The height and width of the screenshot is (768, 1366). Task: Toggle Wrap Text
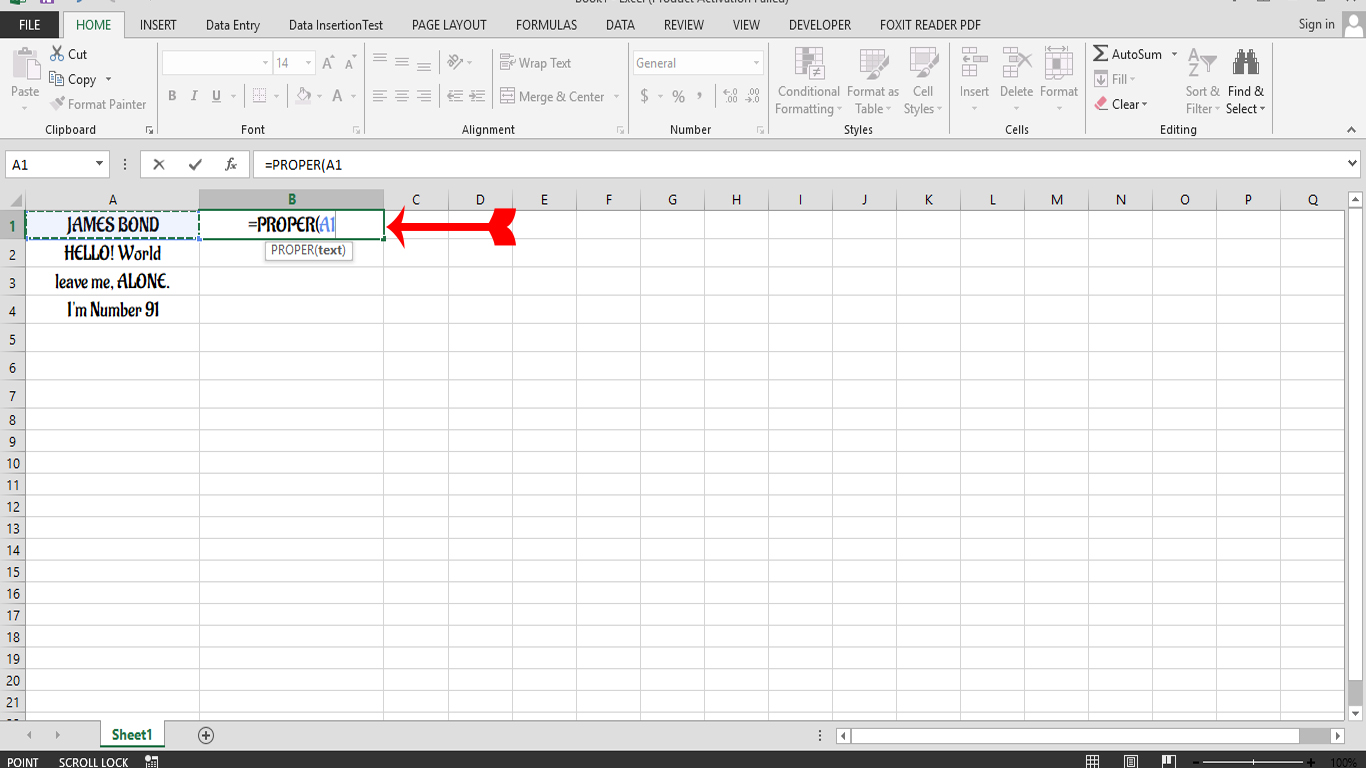(535, 63)
